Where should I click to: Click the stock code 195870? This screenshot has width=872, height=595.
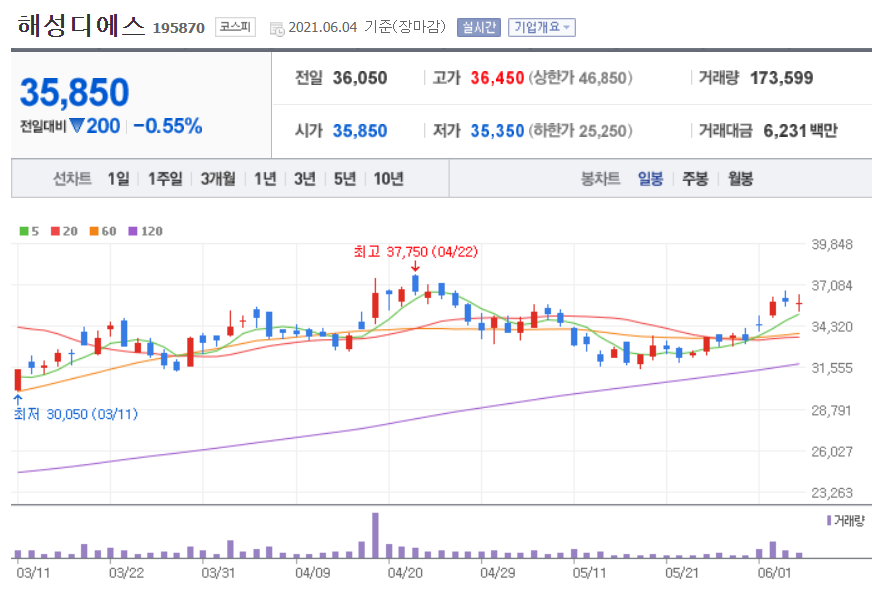[x=179, y=28]
